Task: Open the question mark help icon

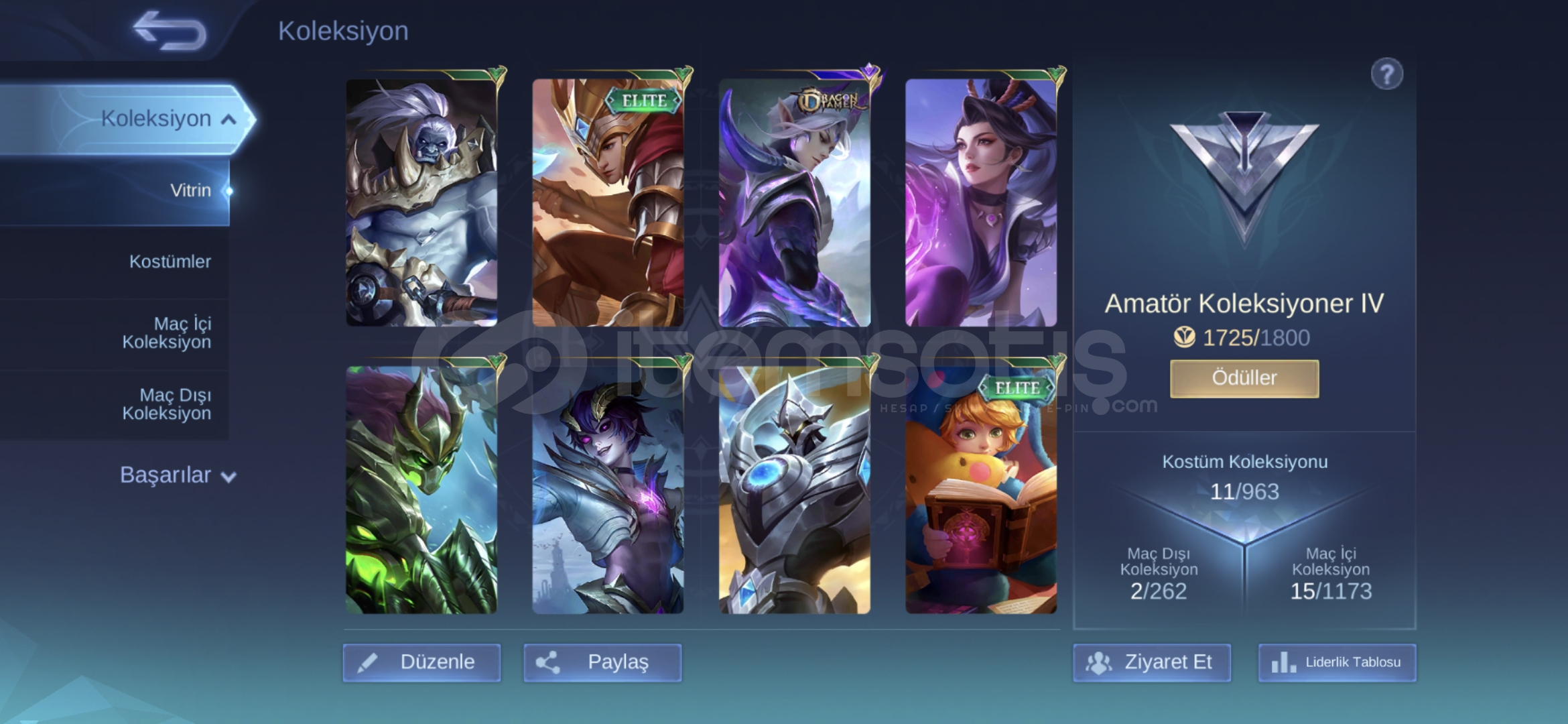Action: pyautogui.click(x=1386, y=74)
